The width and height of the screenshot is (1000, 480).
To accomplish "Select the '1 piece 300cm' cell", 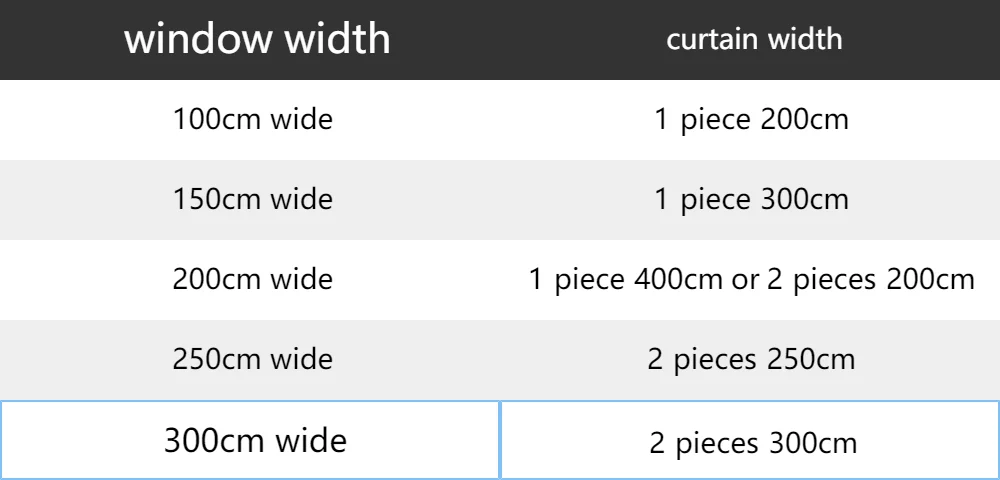I will pos(751,200).
